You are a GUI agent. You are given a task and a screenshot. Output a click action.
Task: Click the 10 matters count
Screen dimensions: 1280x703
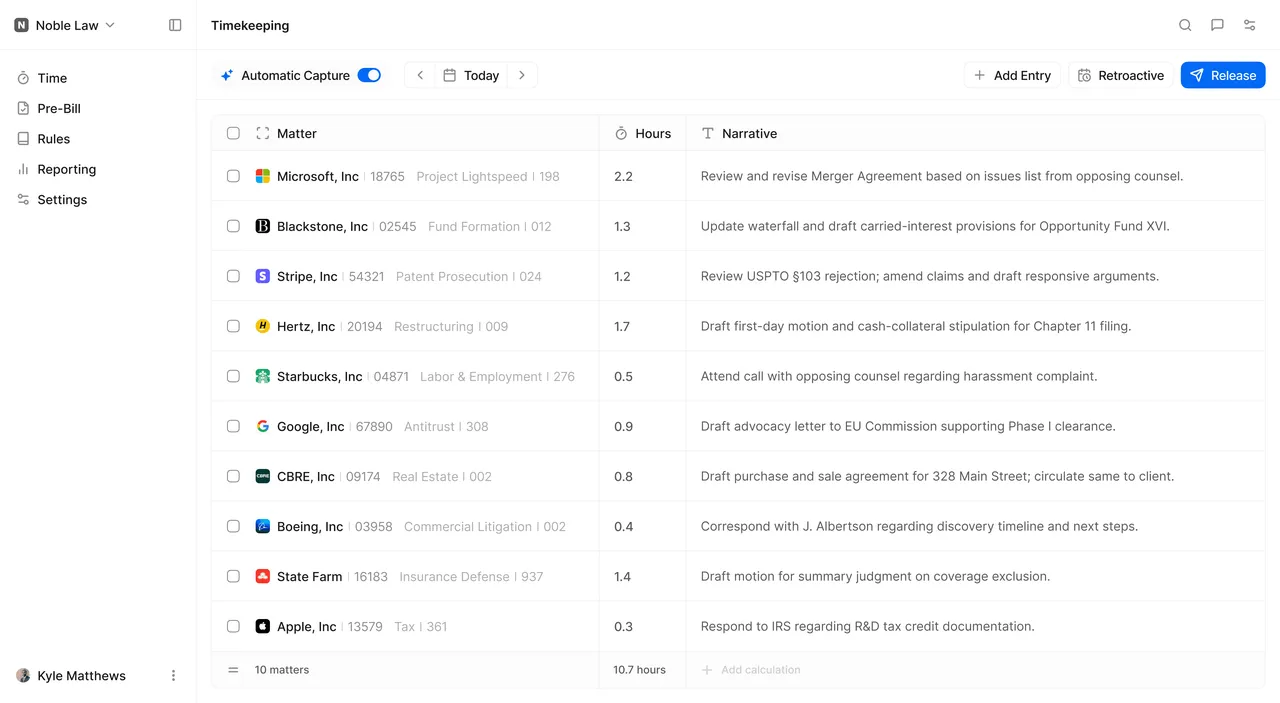[x=282, y=670]
